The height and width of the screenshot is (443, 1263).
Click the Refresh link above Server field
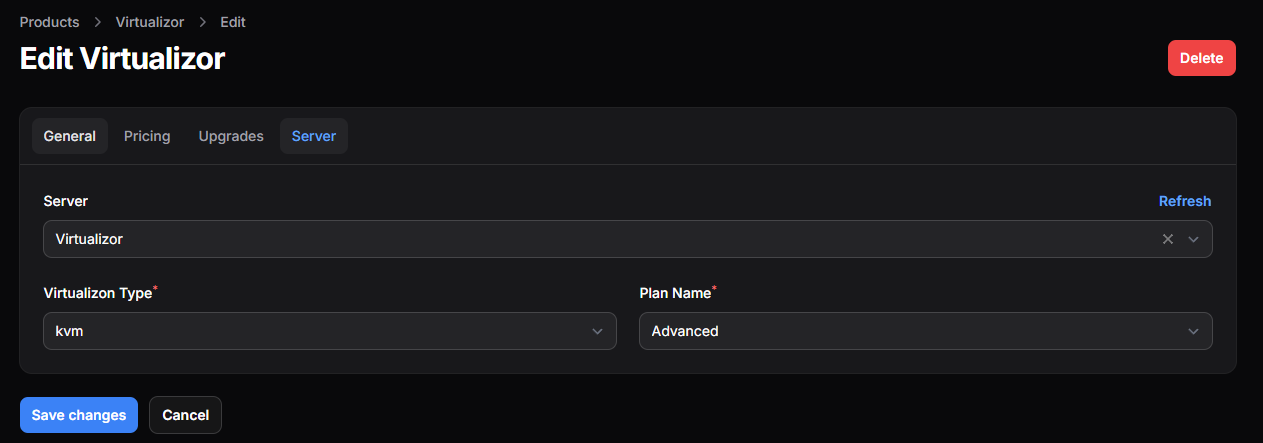point(1185,201)
